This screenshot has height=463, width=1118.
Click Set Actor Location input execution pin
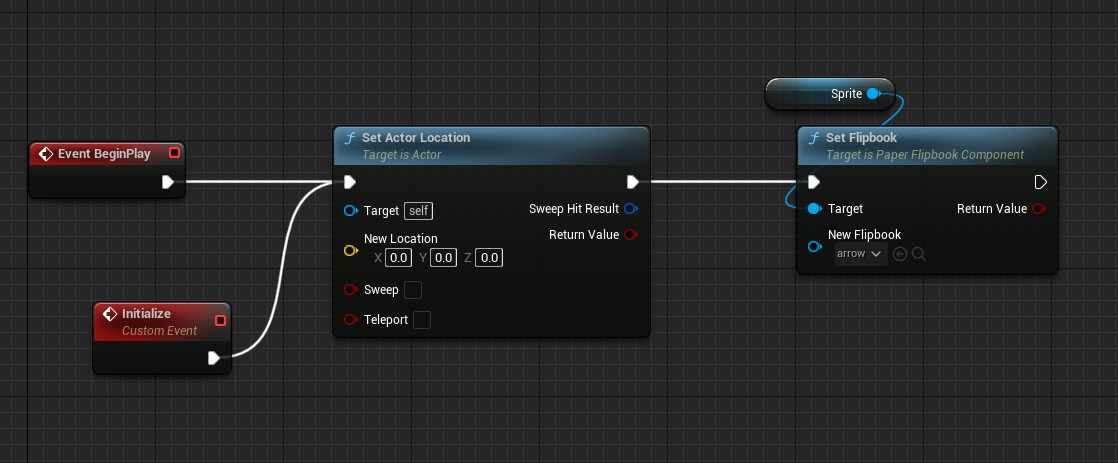[x=349, y=182]
